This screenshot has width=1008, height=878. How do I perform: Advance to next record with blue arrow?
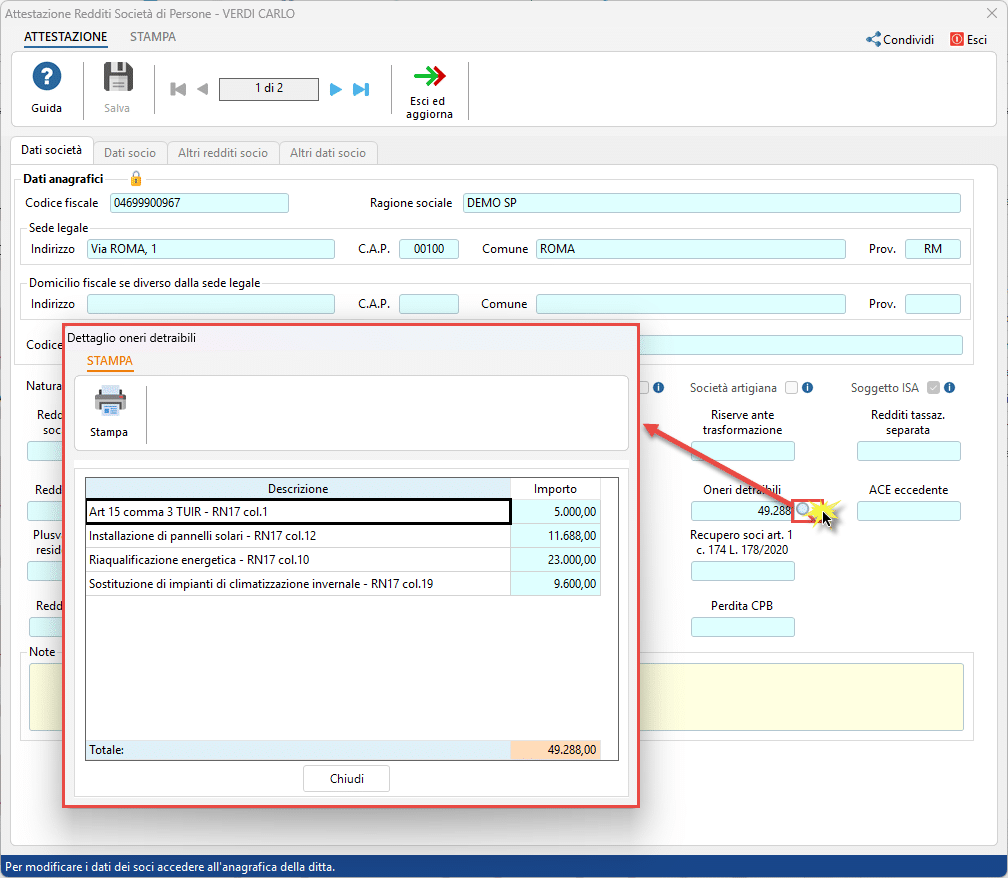(335, 89)
